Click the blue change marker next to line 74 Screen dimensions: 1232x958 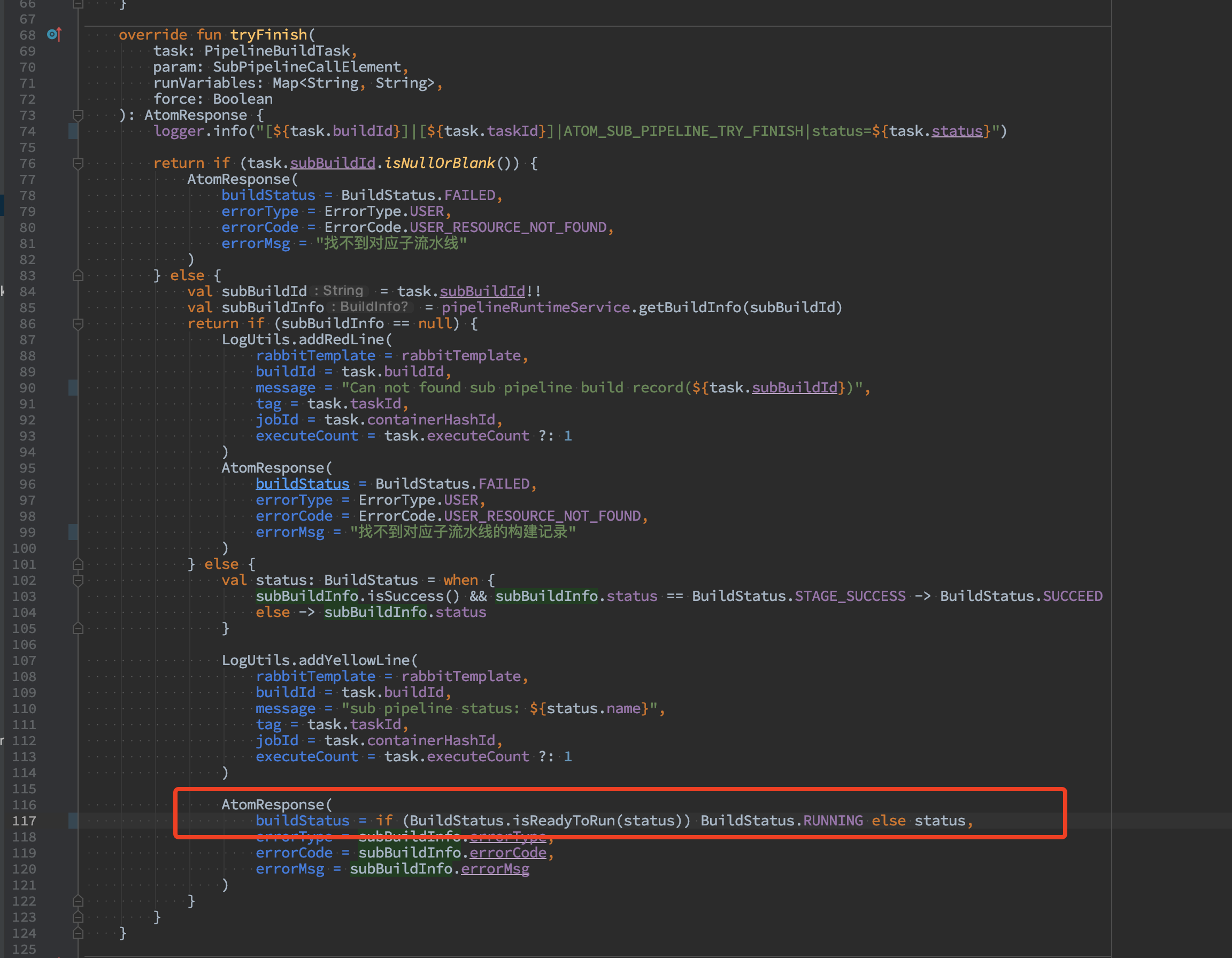click(x=73, y=131)
